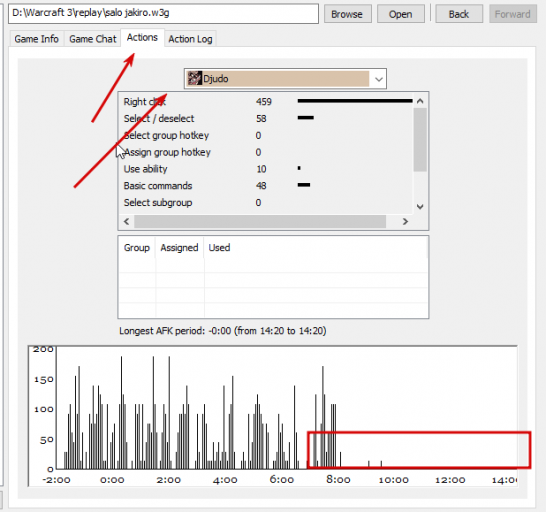Open the Djudo player dropdown
This screenshot has width=546, height=512.
285,79
